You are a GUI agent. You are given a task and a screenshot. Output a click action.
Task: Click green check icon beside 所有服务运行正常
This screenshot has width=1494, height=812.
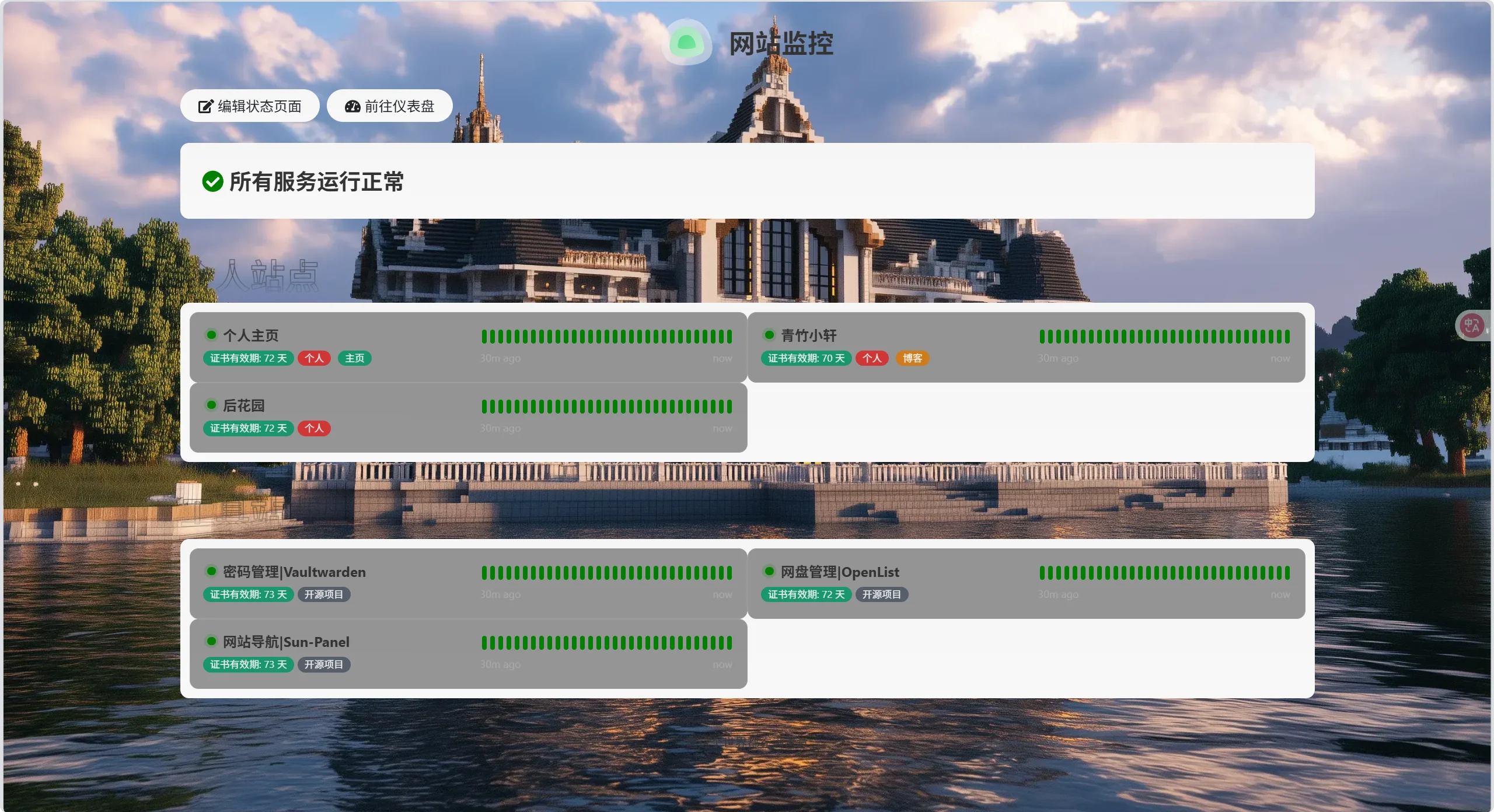[212, 181]
